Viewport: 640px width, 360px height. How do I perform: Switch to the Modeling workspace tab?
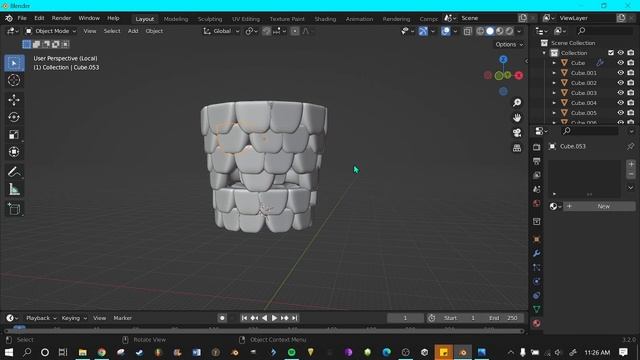[x=176, y=19]
